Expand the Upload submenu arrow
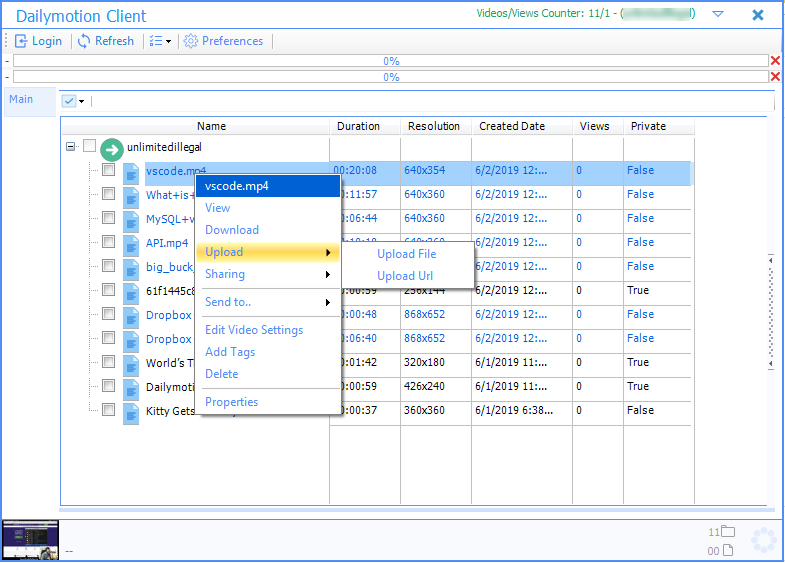 (328, 253)
